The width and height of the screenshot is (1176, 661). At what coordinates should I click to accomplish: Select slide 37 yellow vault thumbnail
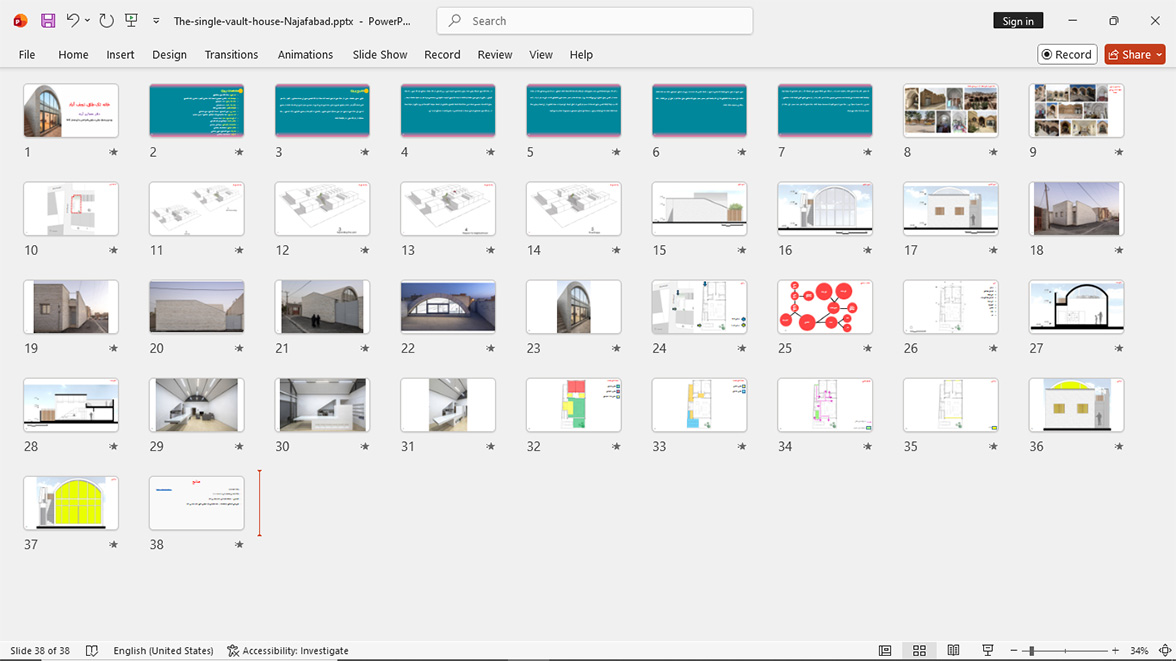coord(70,503)
